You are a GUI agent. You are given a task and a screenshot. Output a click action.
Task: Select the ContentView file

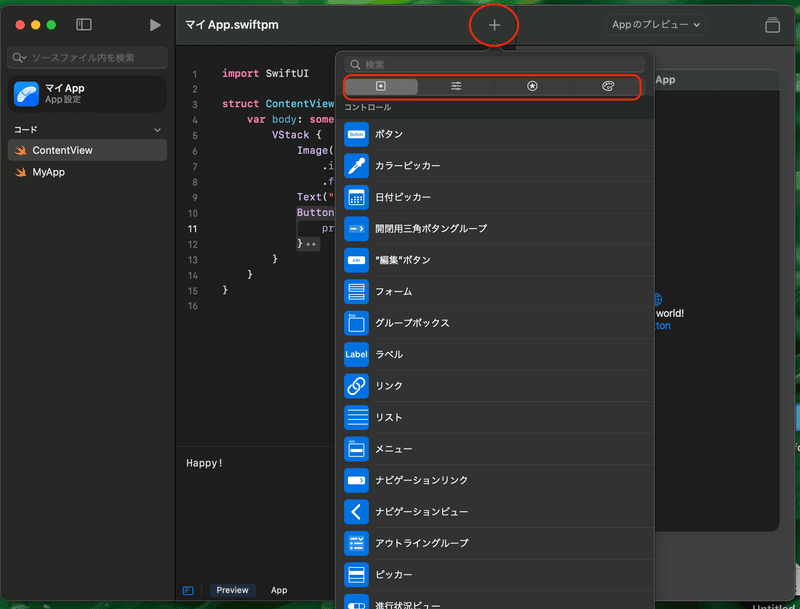pyautogui.click(x=87, y=150)
